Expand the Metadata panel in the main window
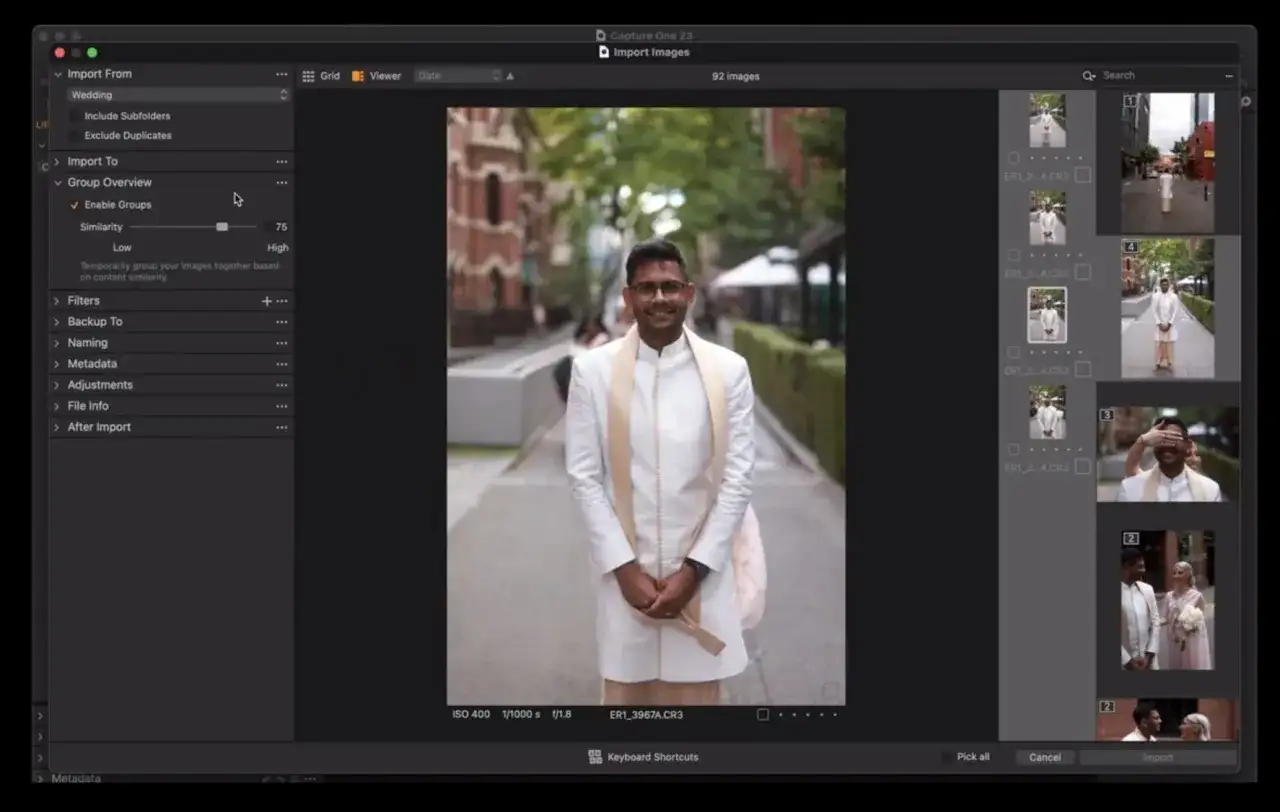The image size is (1280, 812). (x=40, y=779)
